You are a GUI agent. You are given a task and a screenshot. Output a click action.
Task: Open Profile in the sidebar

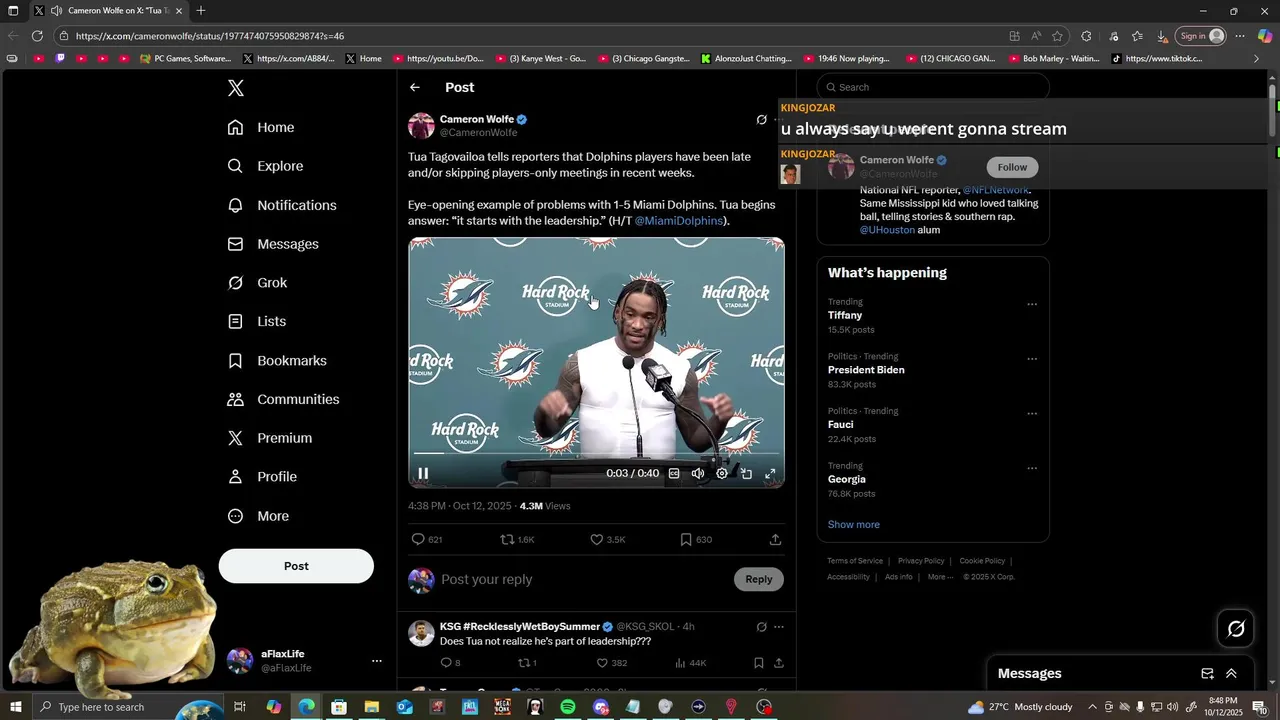pyautogui.click(x=262, y=477)
